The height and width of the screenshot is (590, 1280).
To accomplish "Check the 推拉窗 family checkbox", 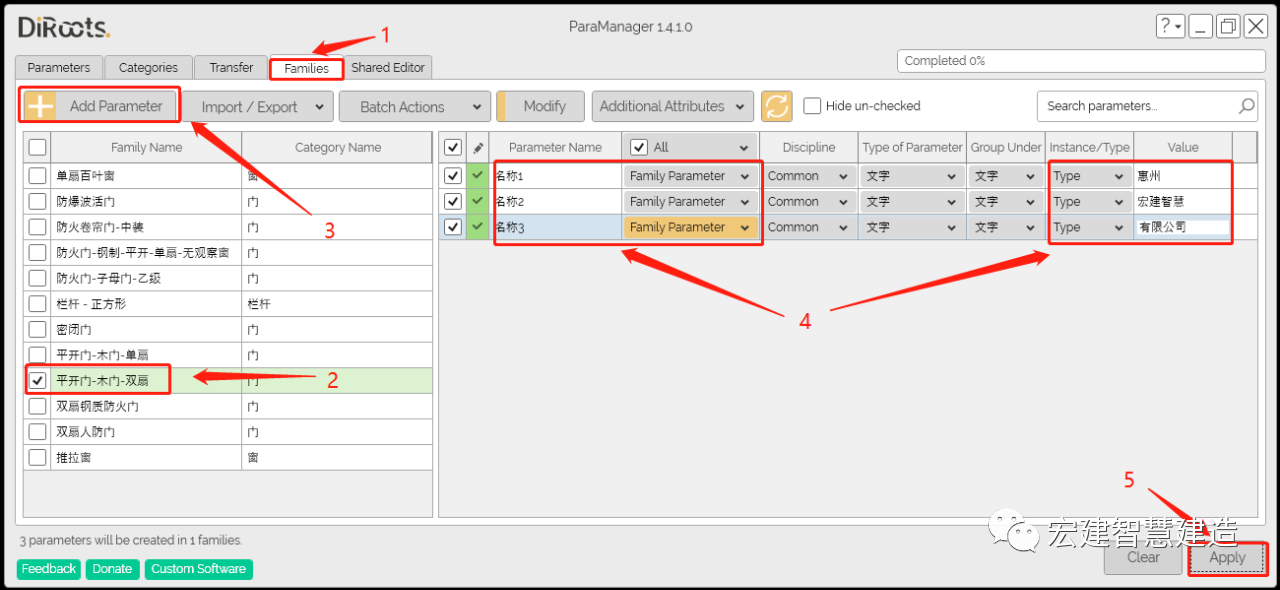I will pyautogui.click(x=38, y=458).
